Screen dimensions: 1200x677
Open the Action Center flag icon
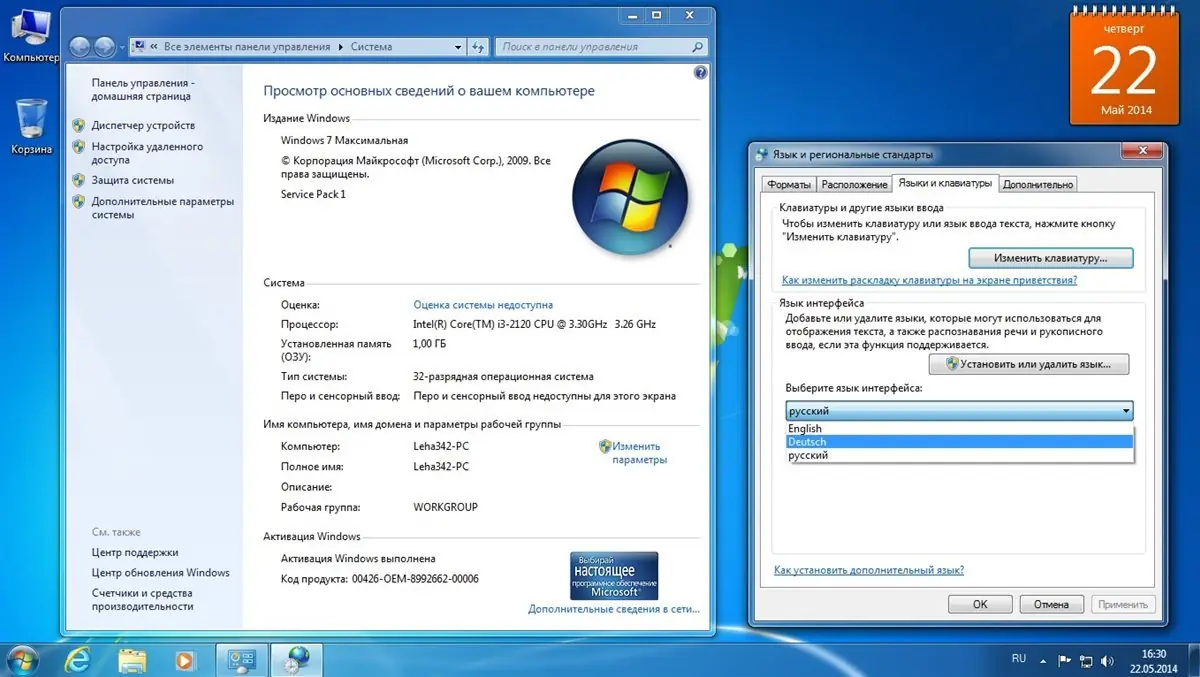point(1065,660)
